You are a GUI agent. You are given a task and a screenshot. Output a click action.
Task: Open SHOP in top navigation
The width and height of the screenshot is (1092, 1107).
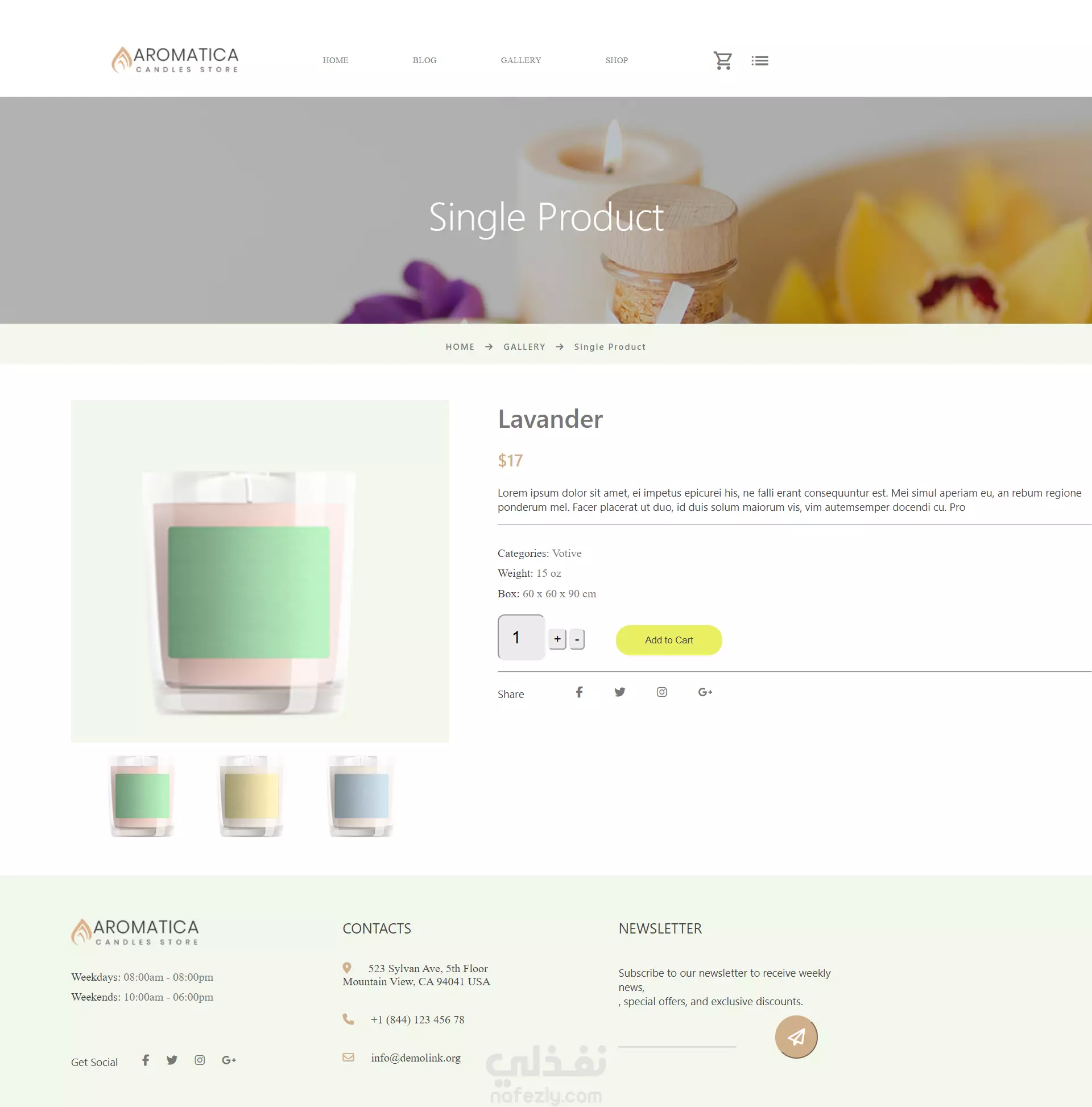pos(617,60)
